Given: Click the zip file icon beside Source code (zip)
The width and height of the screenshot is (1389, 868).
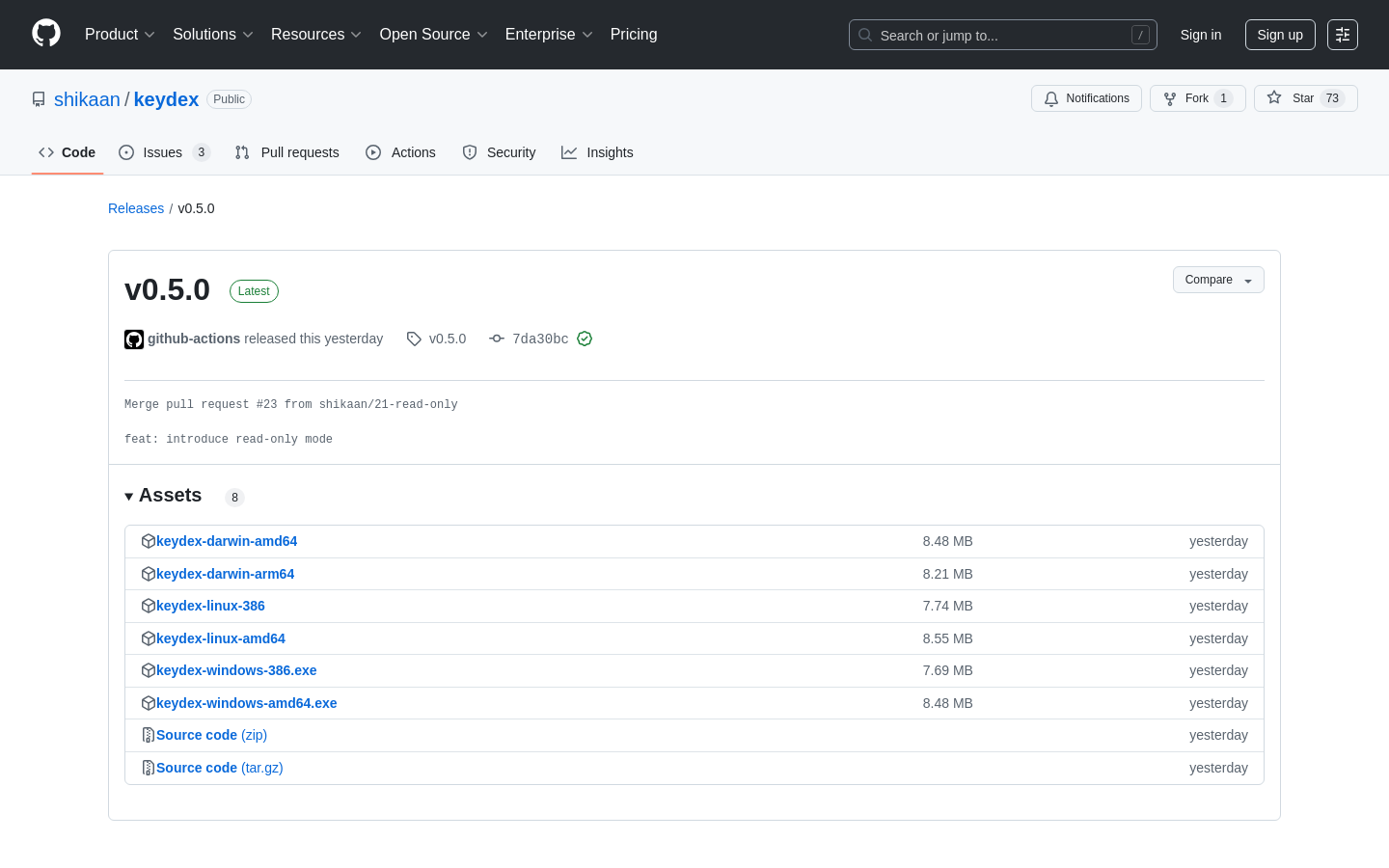Looking at the screenshot, I should pyautogui.click(x=149, y=735).
